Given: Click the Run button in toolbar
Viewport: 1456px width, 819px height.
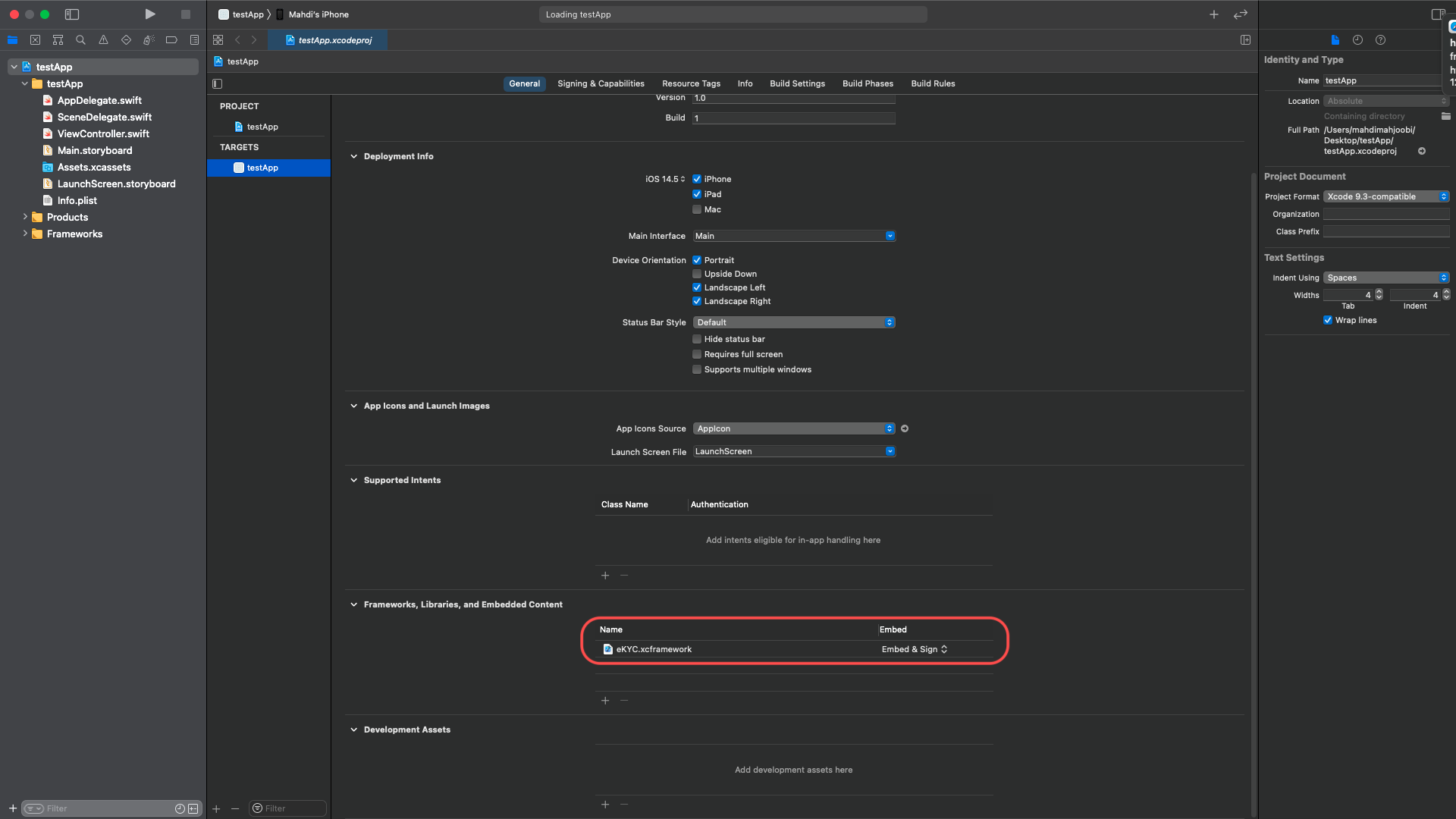Looking at the screenshot, I should point(149,14).
